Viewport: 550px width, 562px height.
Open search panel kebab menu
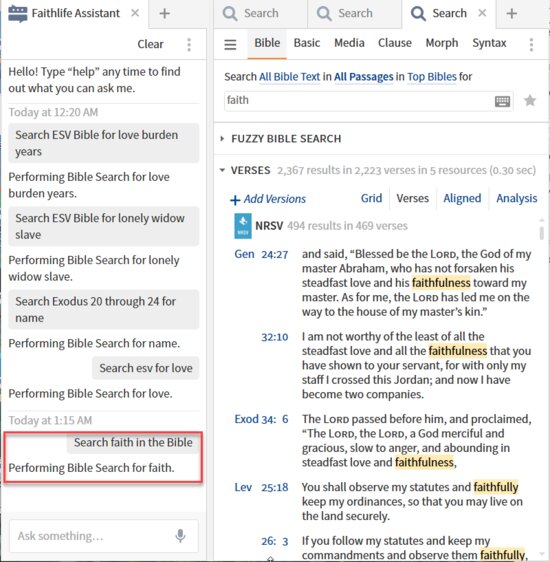[531, 45]
